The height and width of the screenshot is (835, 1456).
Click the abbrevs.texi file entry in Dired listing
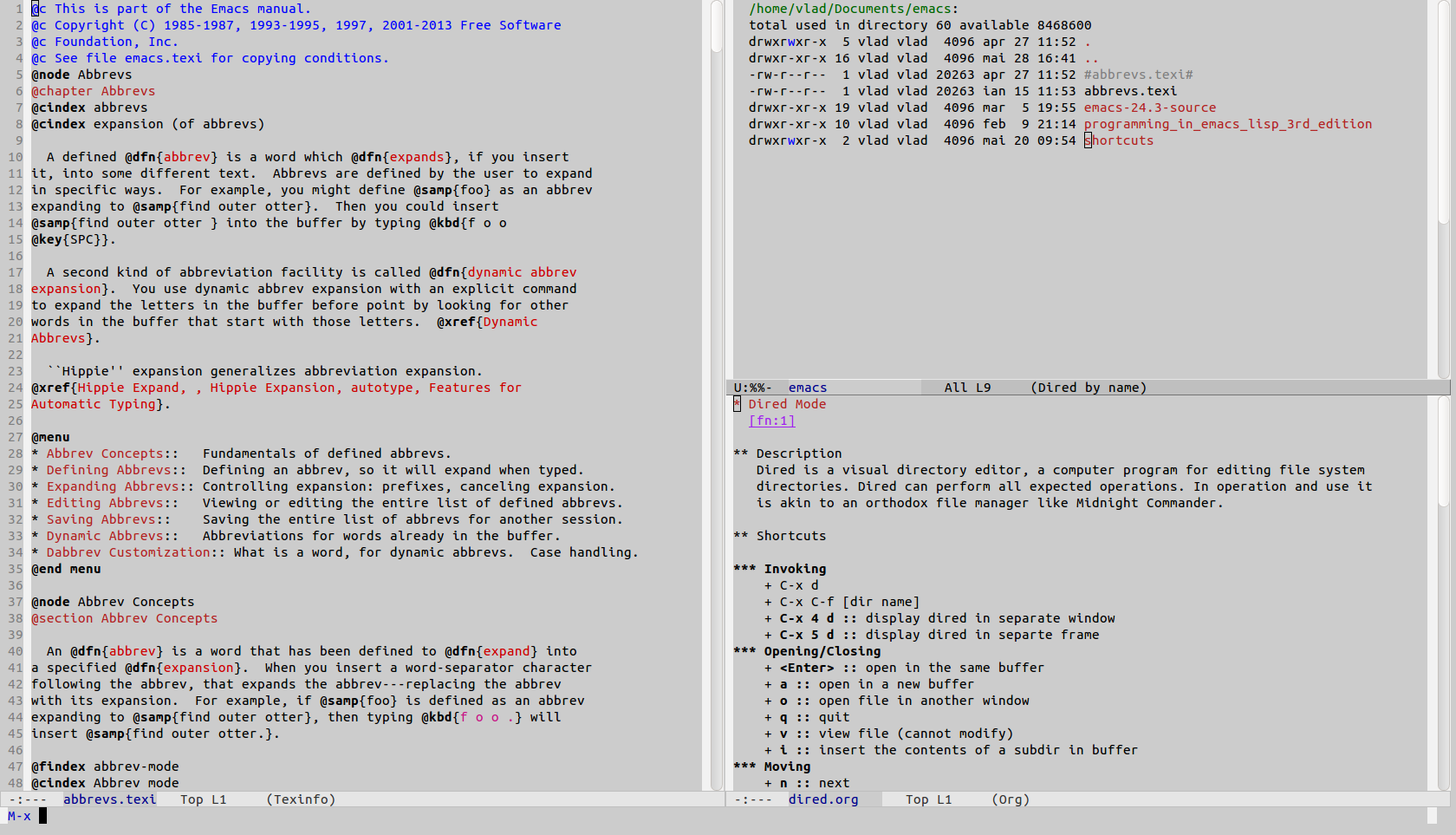click(x=1130, y=91)
